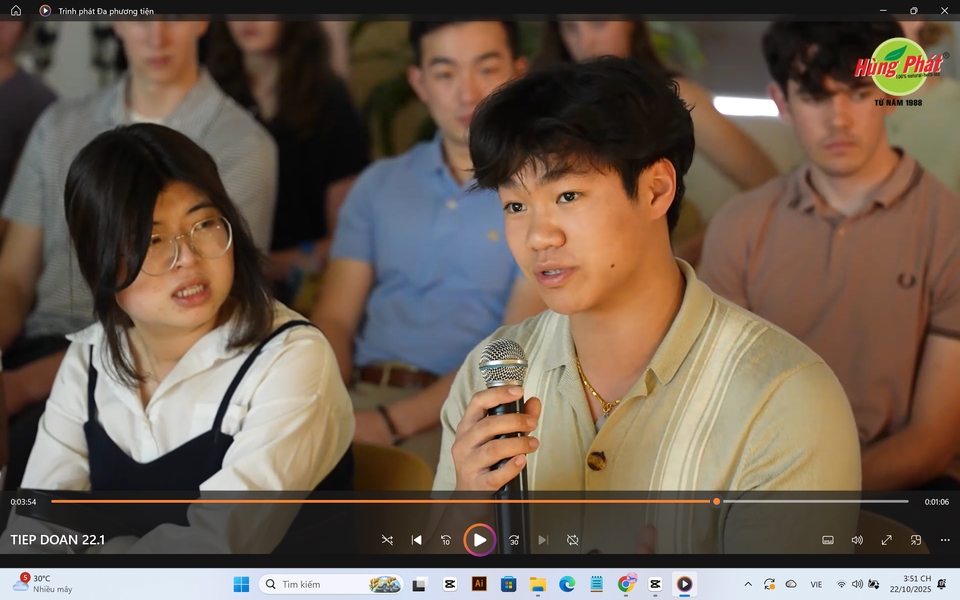Open the more options menu
This screenshot has width=960, height=600.
tap(945, 540)
